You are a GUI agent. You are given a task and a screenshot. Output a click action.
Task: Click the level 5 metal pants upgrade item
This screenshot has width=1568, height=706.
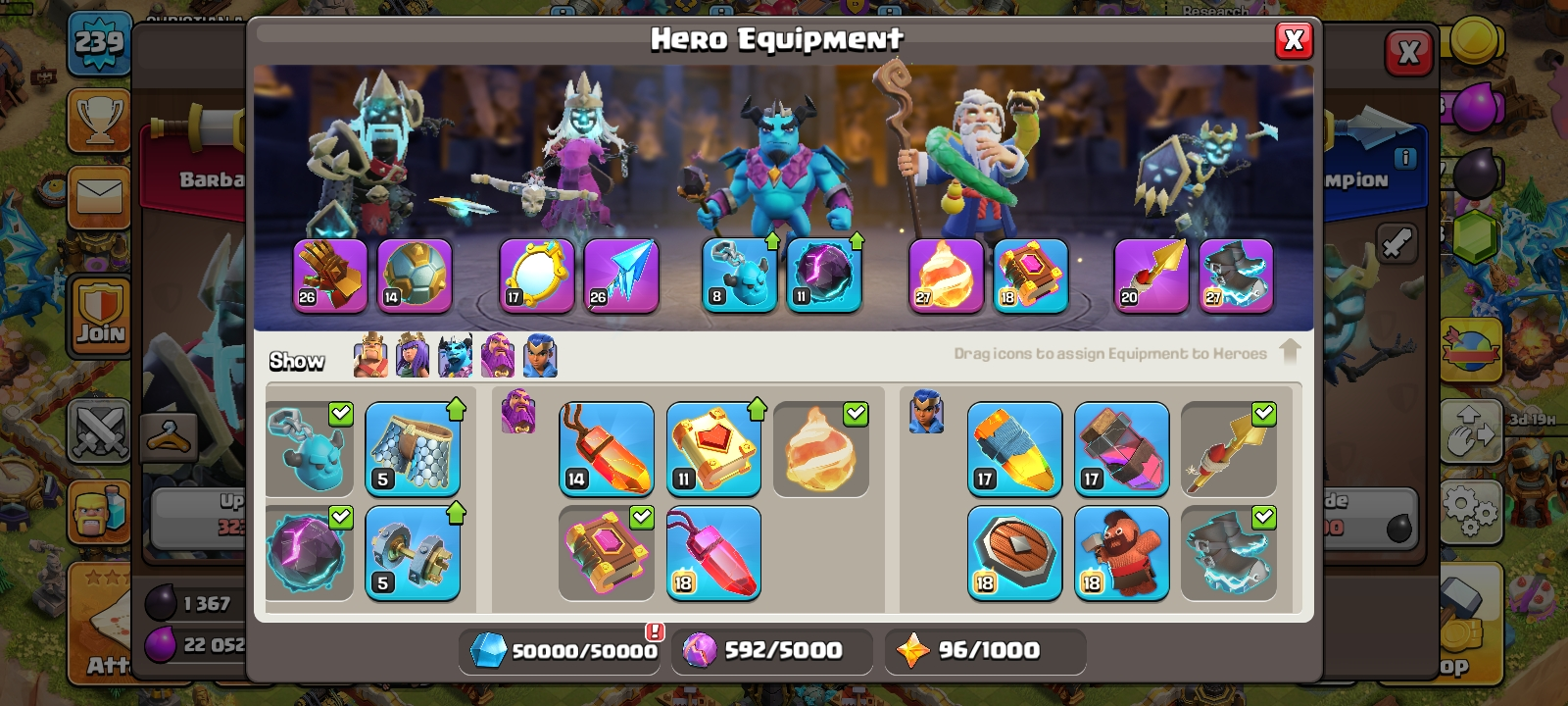[413, 449]
